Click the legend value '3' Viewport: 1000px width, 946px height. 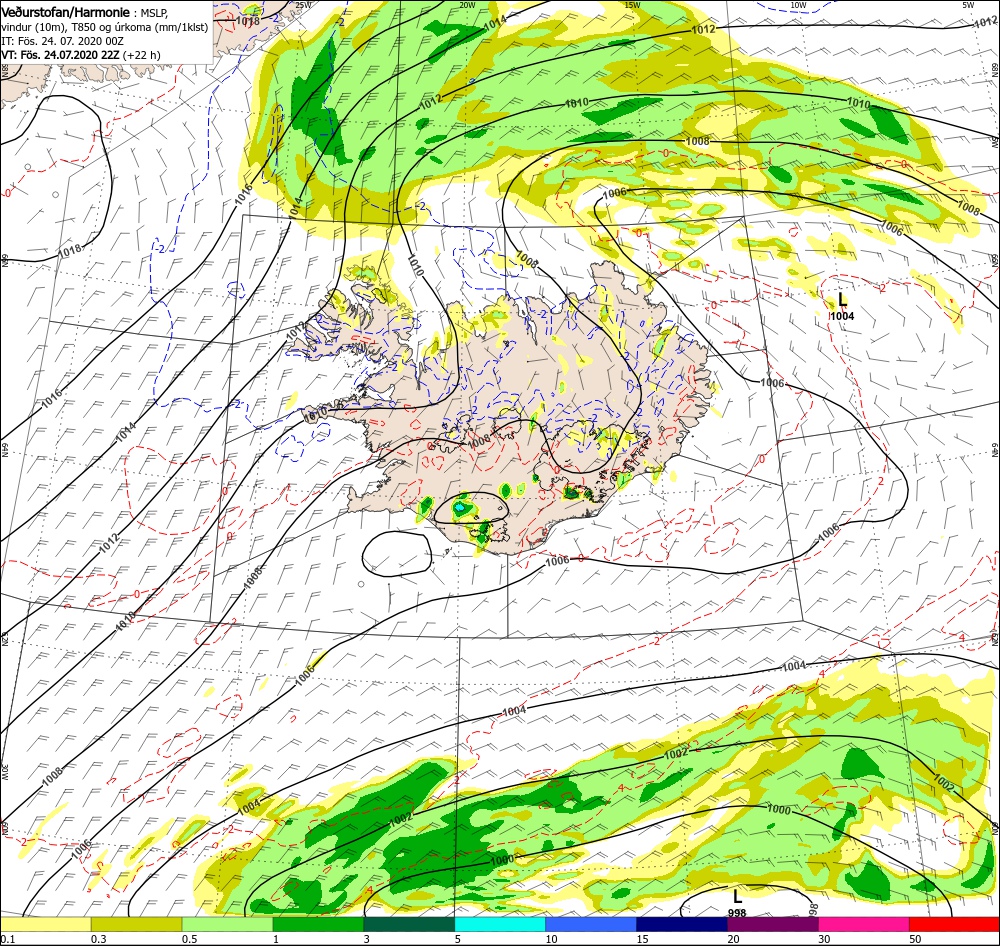pyautogui.click(x=366, y=939)
